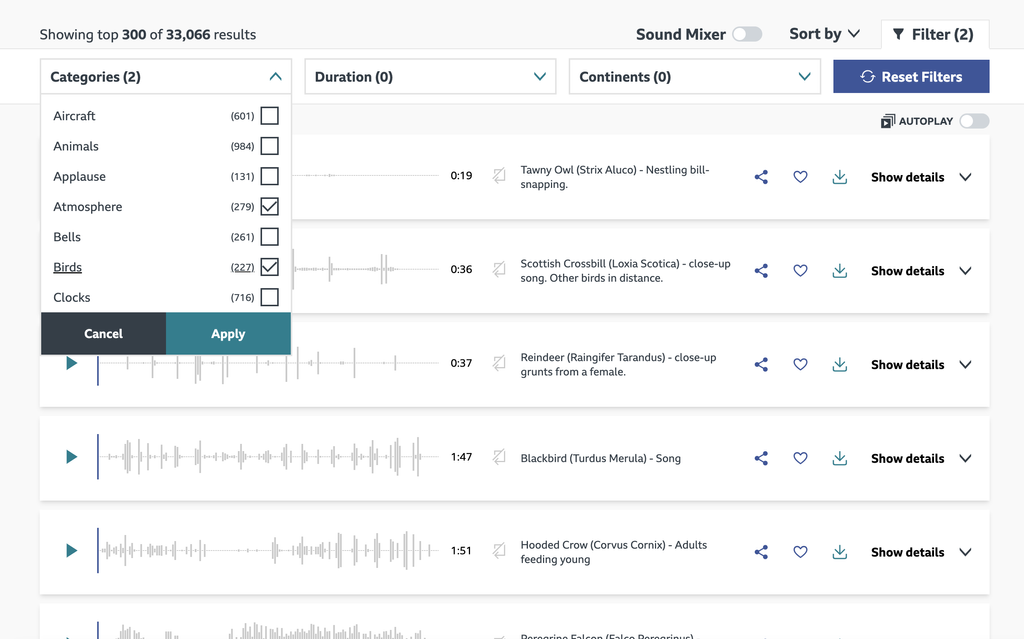Image resolution: width=1024 pixels, height=639 pixels.
Task: Reset all filters
Action: click(911, 76)
